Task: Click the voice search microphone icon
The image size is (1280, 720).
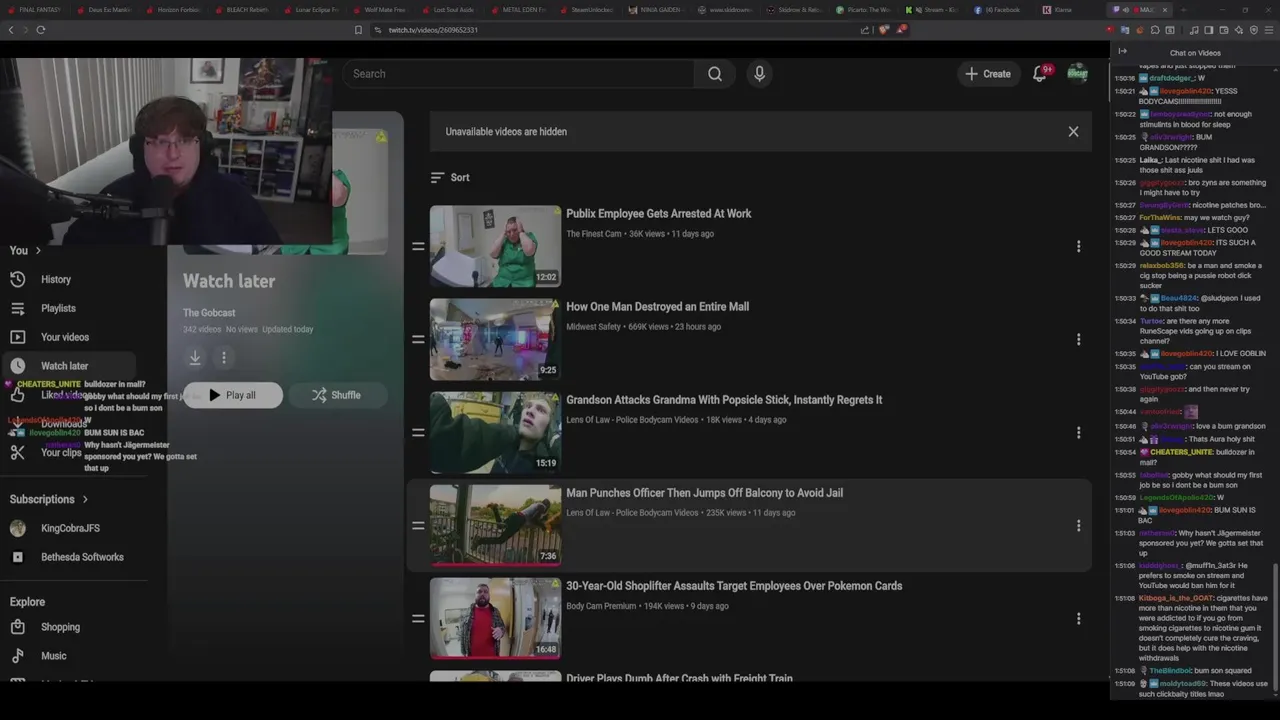Action: (x=759, y=74)
